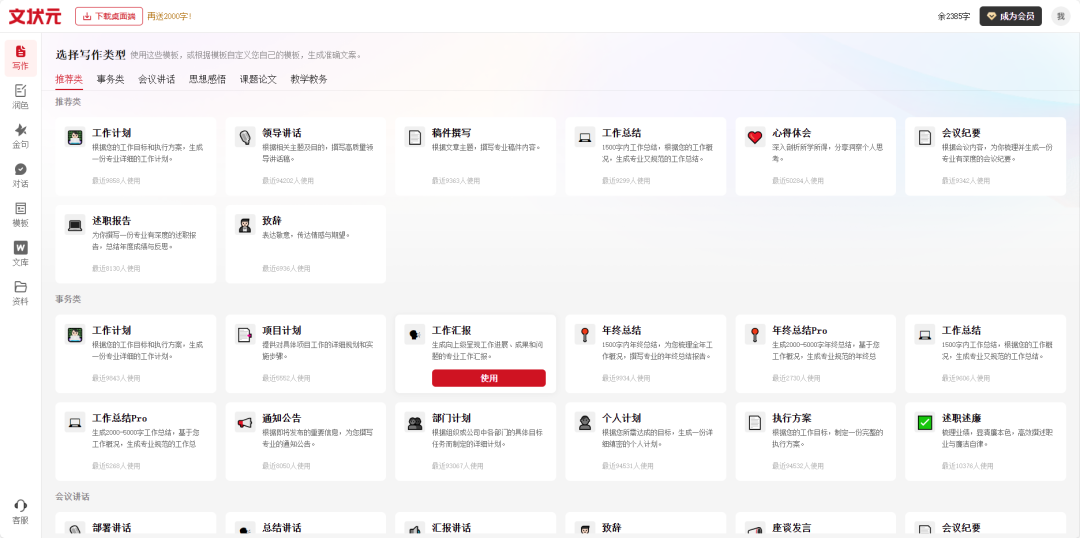The height and width of the screenshot is (538, 1080).
Task: Switch to the 事务类 tab
Action: 111,79
